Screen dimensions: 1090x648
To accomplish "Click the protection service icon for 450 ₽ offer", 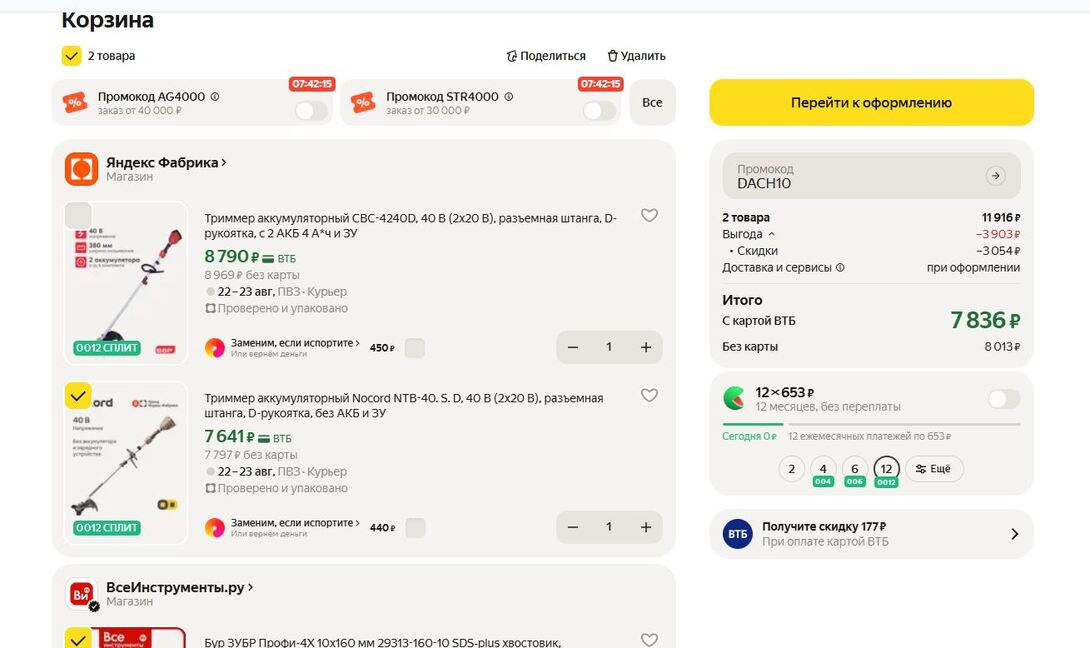I will 215,348.
